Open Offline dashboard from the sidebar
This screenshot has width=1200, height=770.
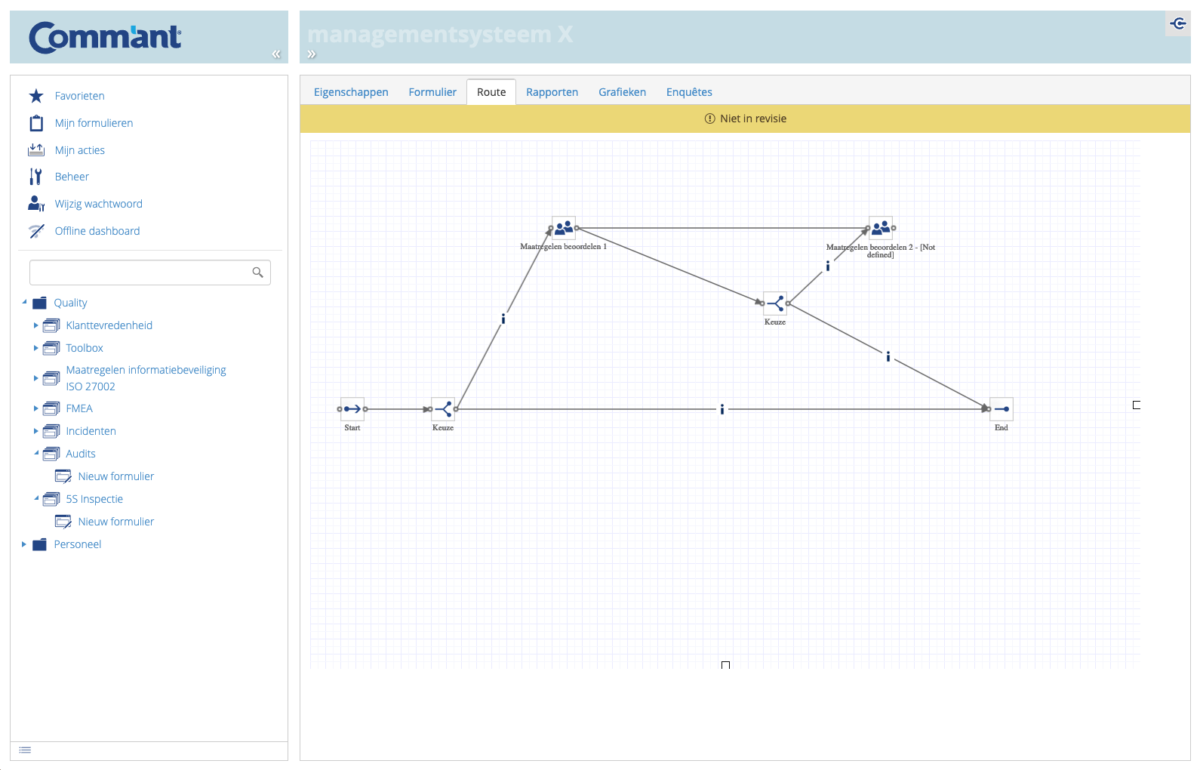coord(98,230)
